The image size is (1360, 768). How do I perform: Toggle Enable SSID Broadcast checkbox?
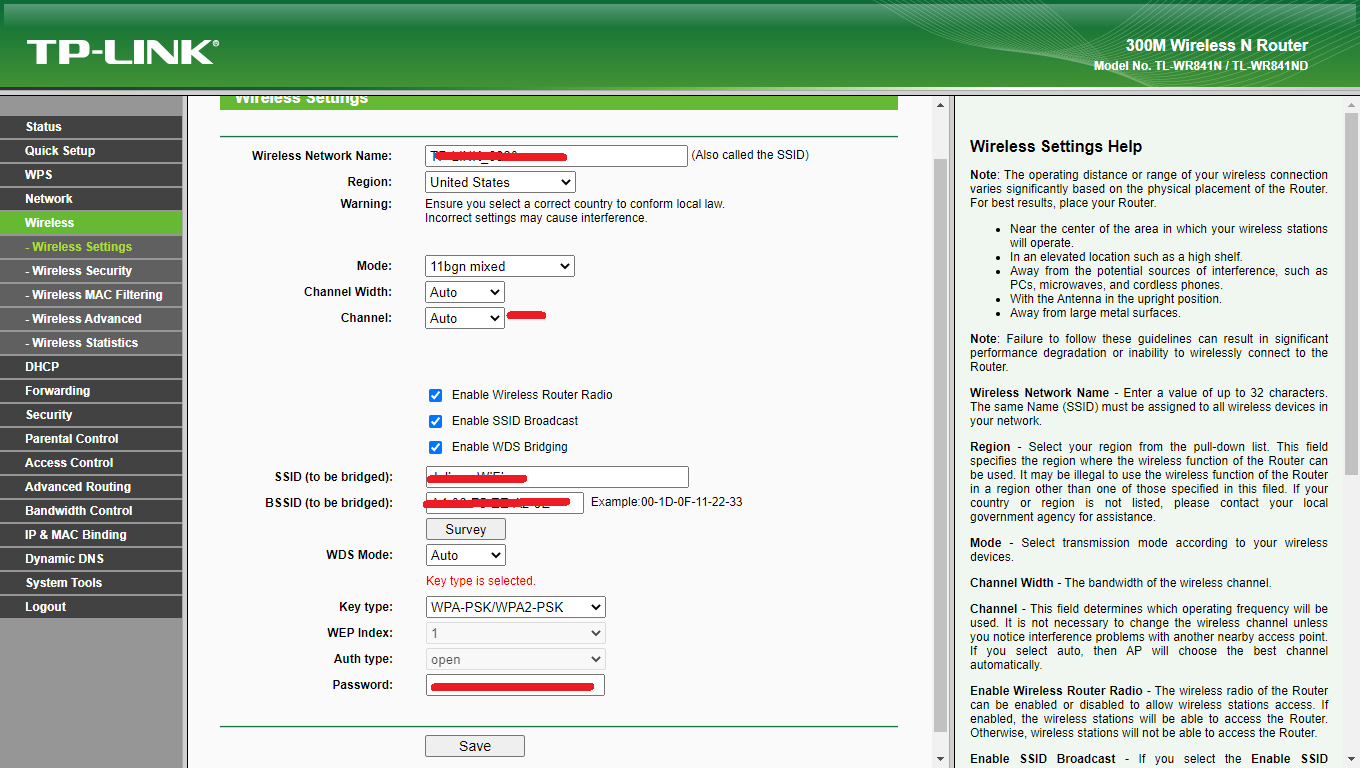[x=435, y=421]
